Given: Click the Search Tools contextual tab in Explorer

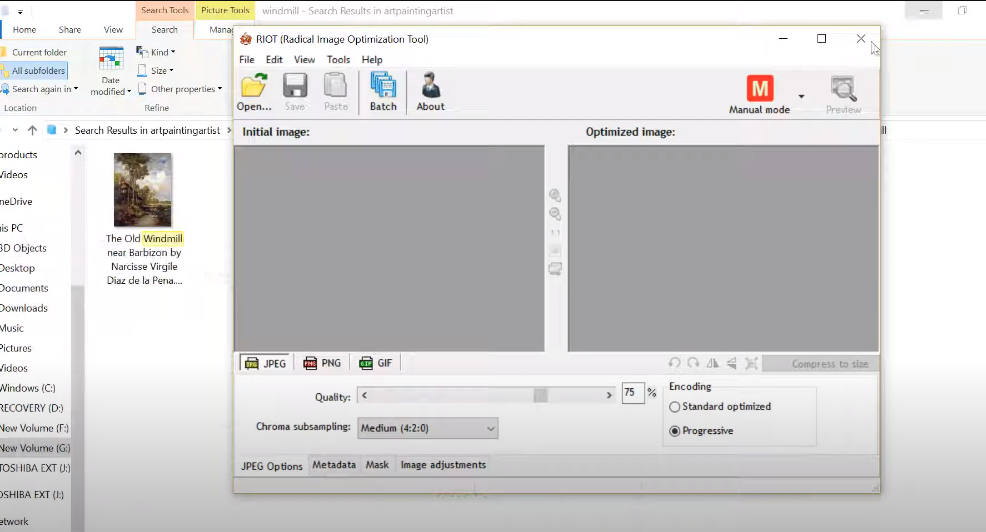Looking at the screenshot, I should (165, 10).
